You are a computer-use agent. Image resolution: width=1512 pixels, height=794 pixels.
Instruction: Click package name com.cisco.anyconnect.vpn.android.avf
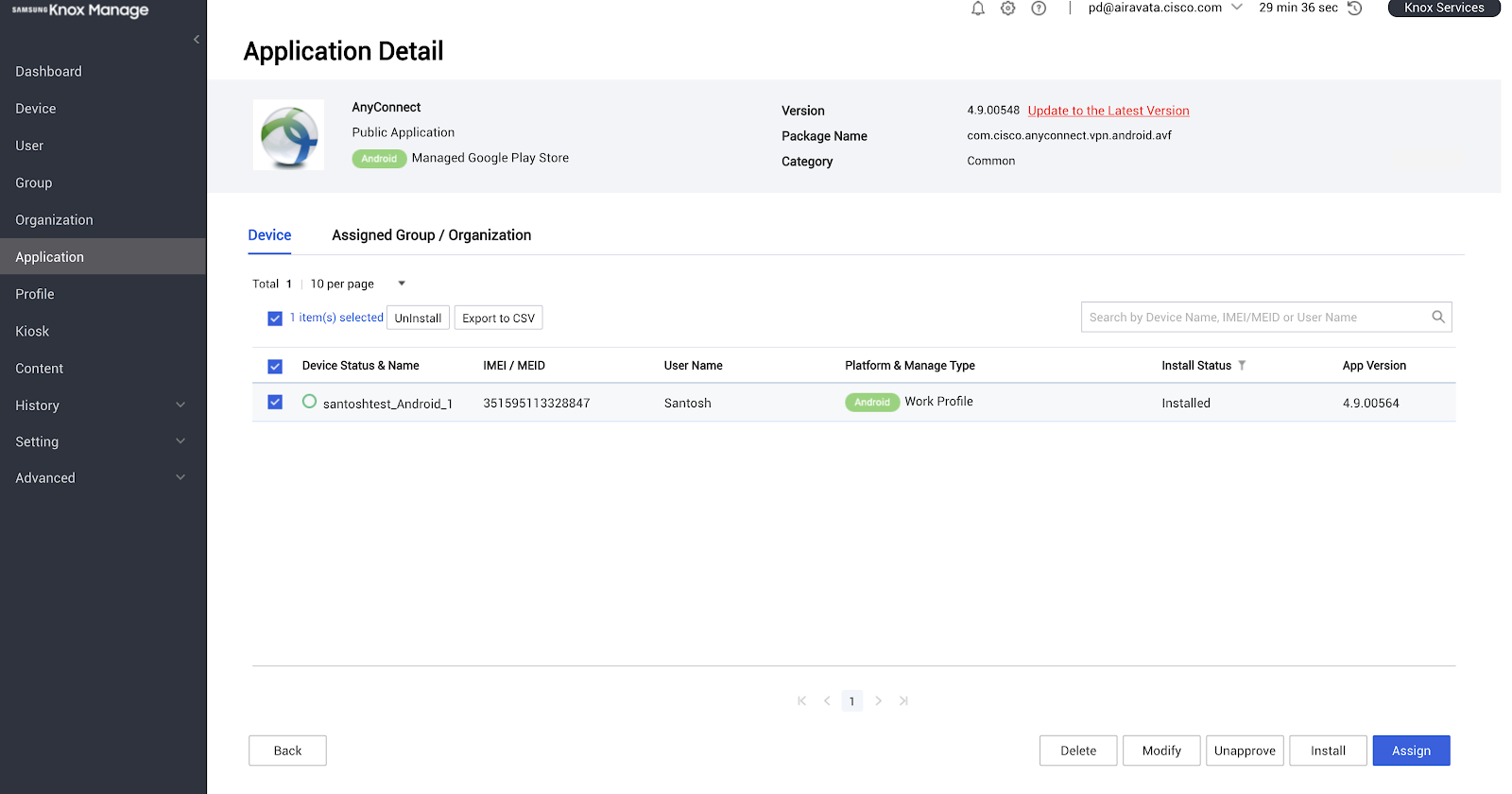point(1069,135)
